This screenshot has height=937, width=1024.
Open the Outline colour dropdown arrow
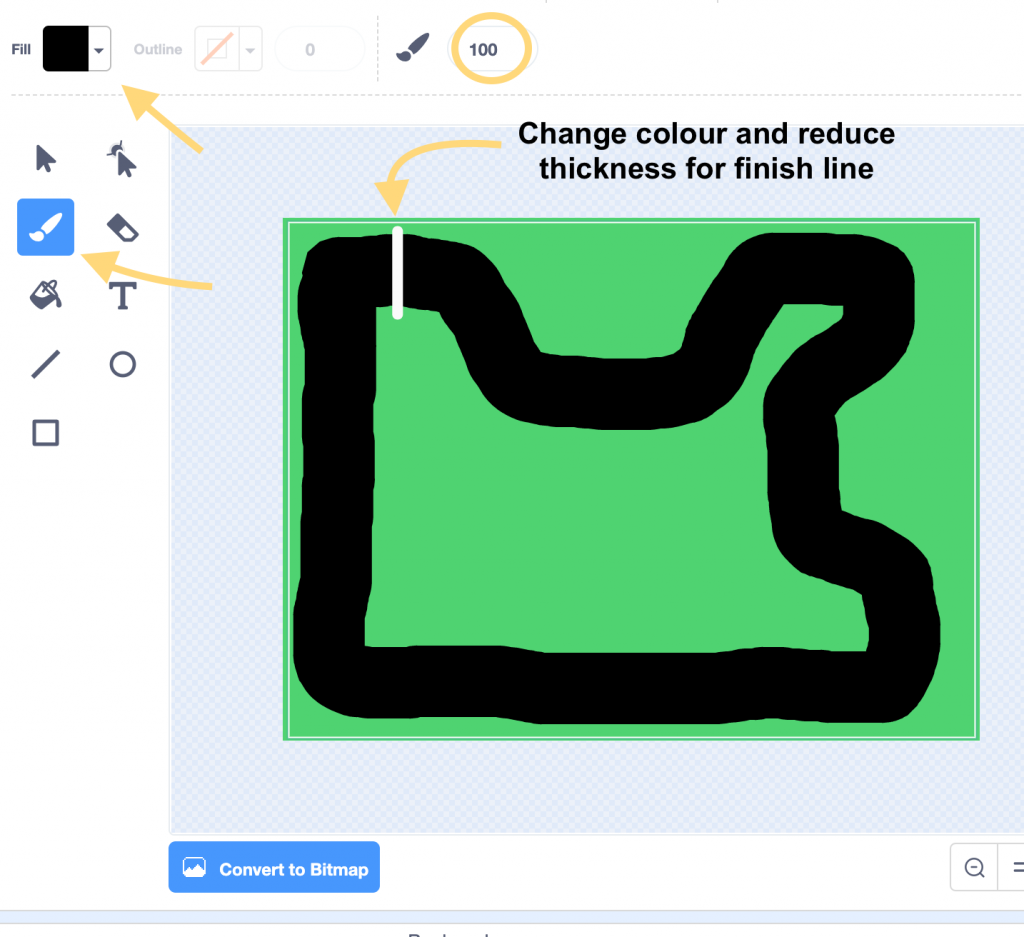250,49
